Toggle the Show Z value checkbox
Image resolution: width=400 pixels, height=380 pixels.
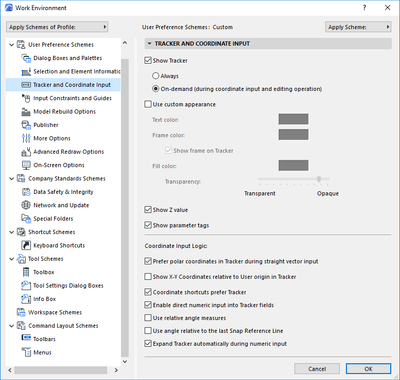(x=148, y=210)
